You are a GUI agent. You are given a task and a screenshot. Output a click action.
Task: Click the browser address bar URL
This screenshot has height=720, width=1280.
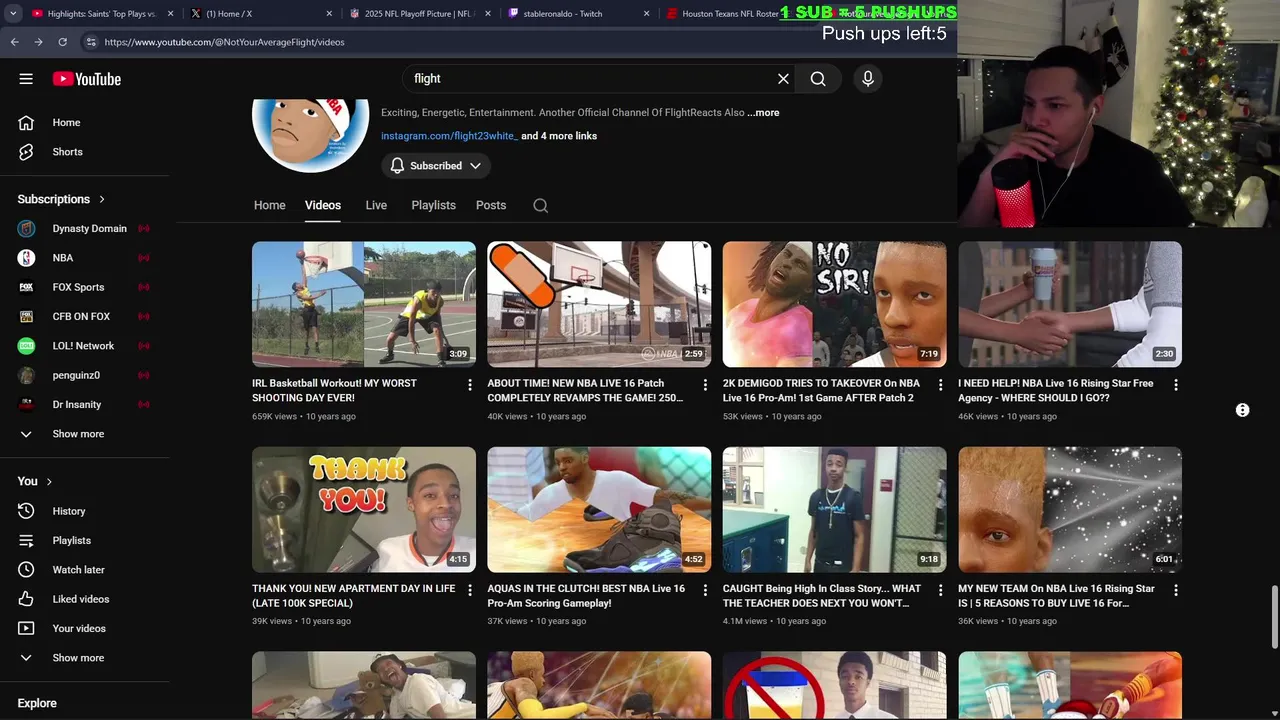tap(225, 42)
